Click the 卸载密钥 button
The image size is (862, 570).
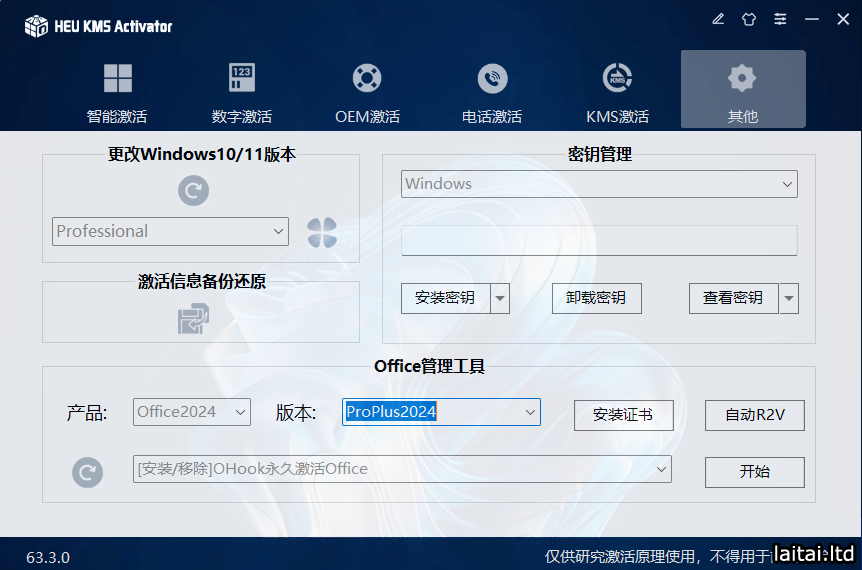click(x=596, y=298)
